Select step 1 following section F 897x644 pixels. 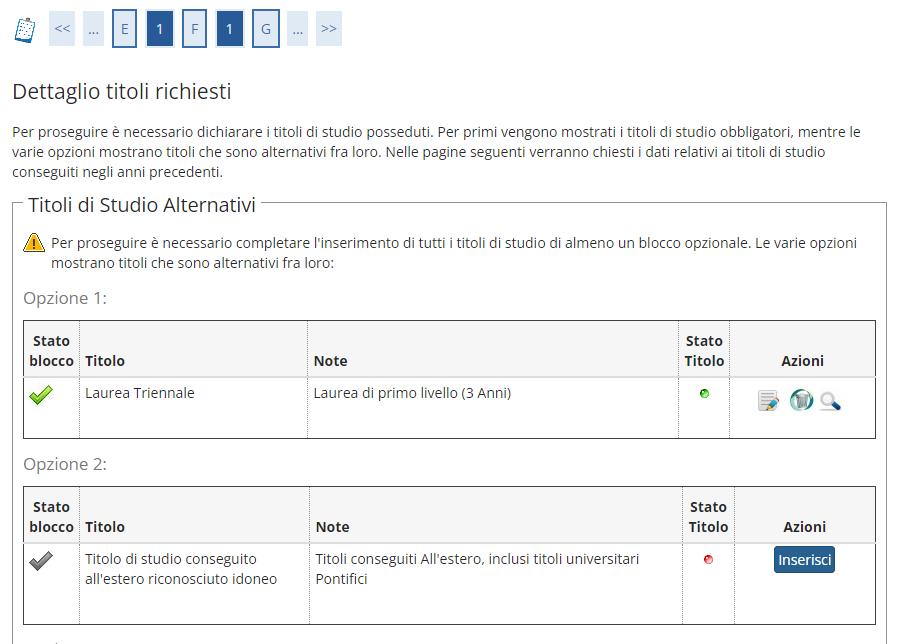pyautogui.click(x=229, y=29)
